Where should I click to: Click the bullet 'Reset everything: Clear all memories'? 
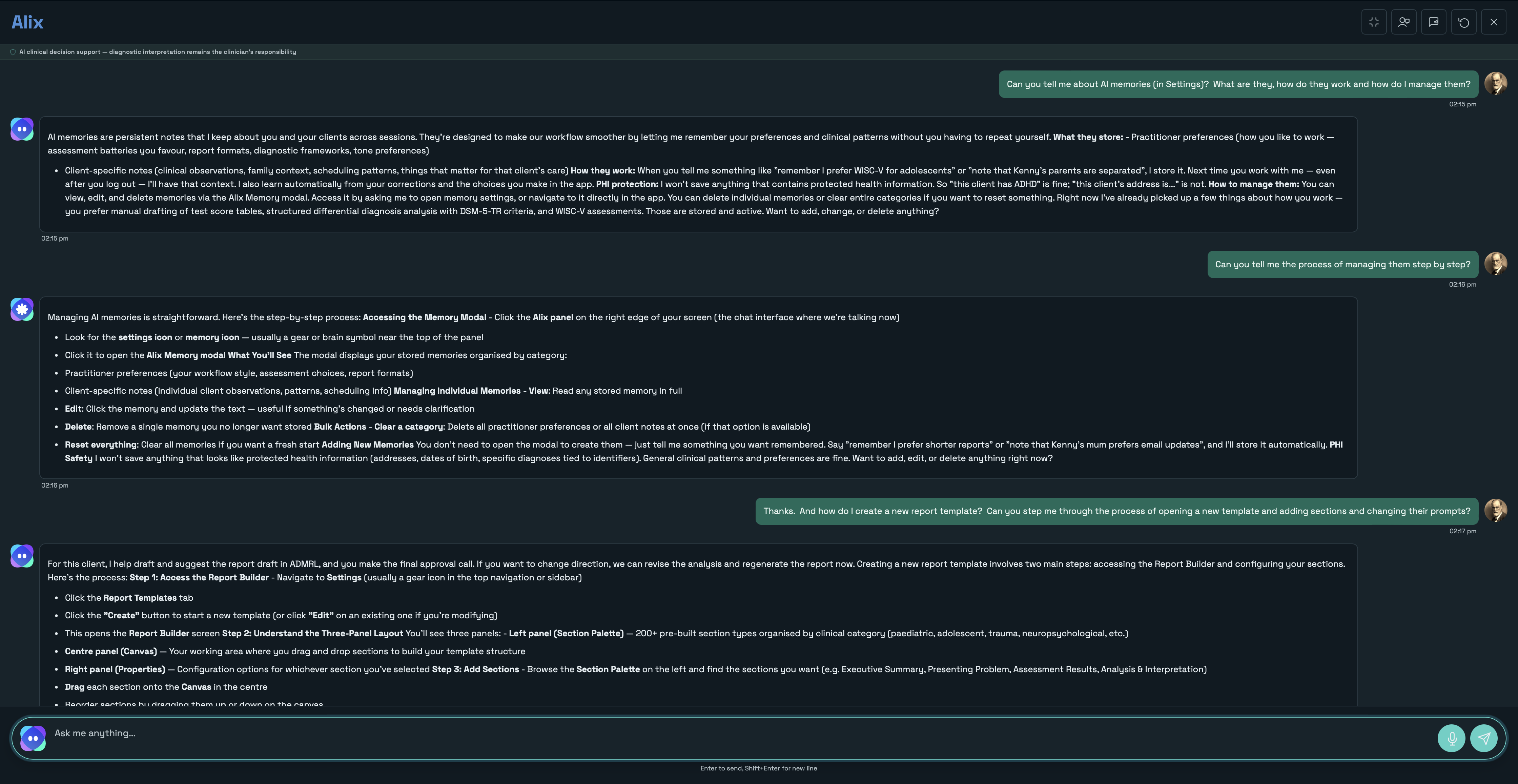point(704,451)
